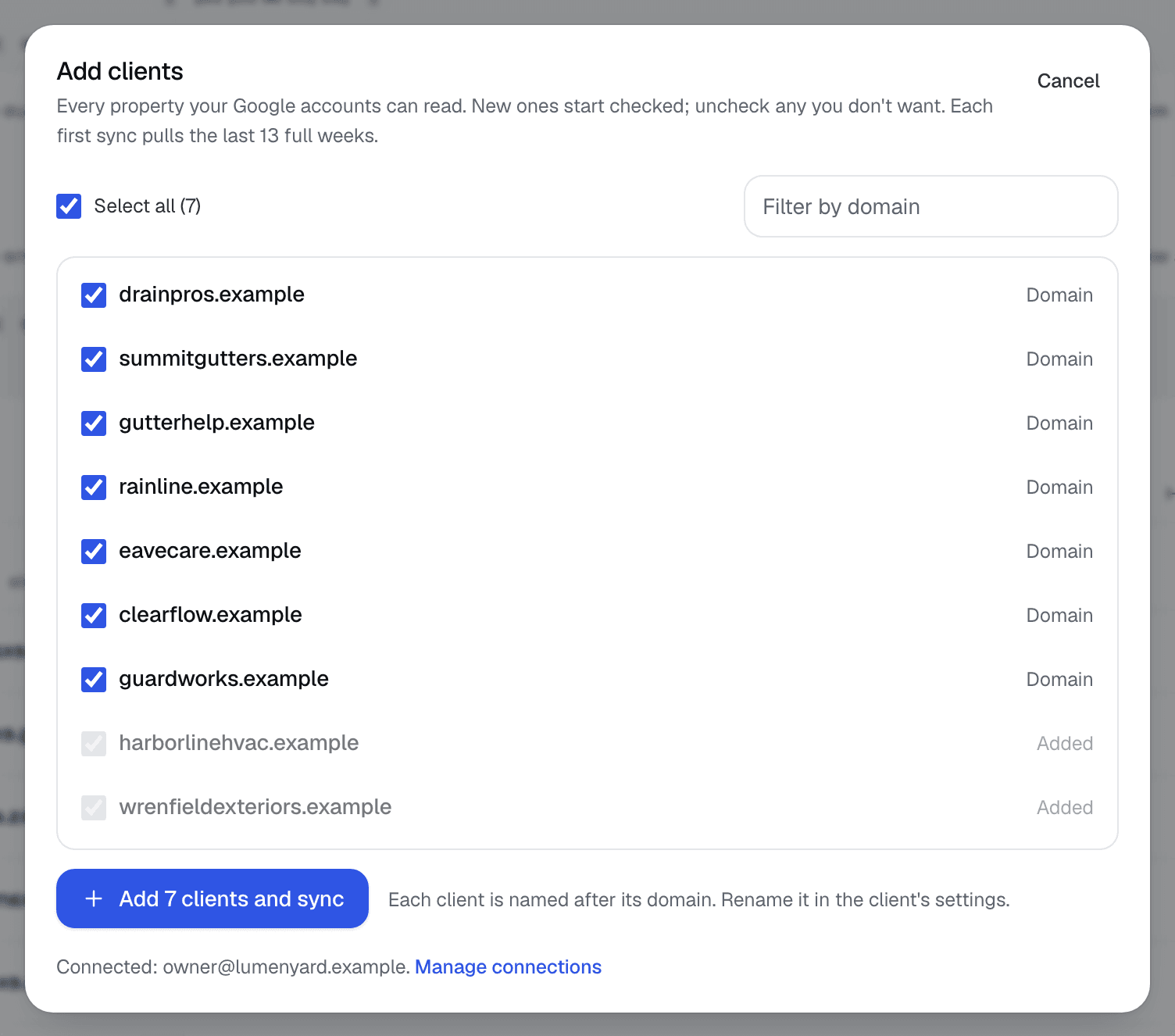Image resolution: width=1175 pixels, height=1036 pixels.
Task: Uncheck the drainpros.example checkbox
Action: [94, 295]
